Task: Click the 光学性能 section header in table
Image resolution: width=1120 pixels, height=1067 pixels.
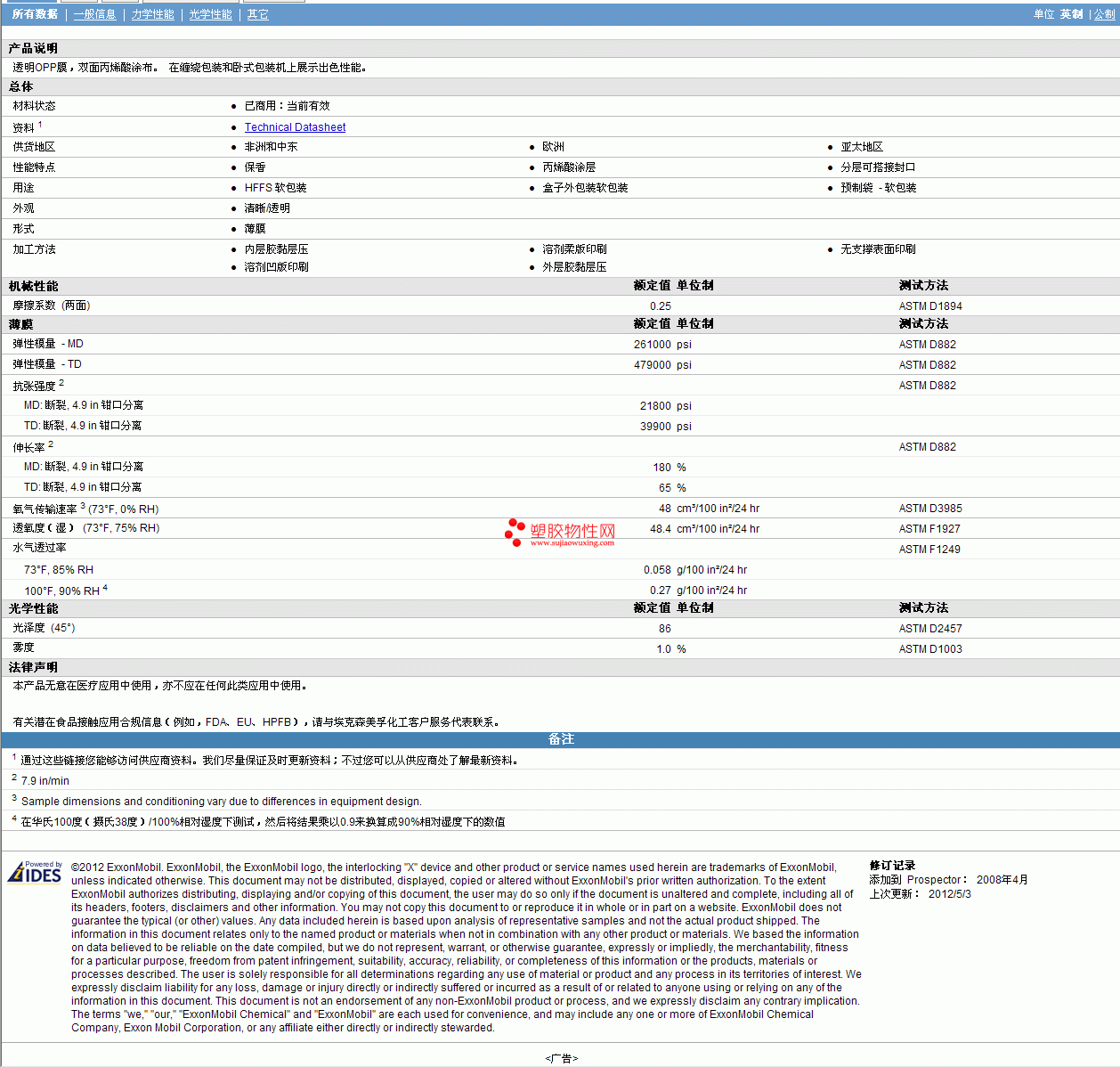Action: pos(34,608)
